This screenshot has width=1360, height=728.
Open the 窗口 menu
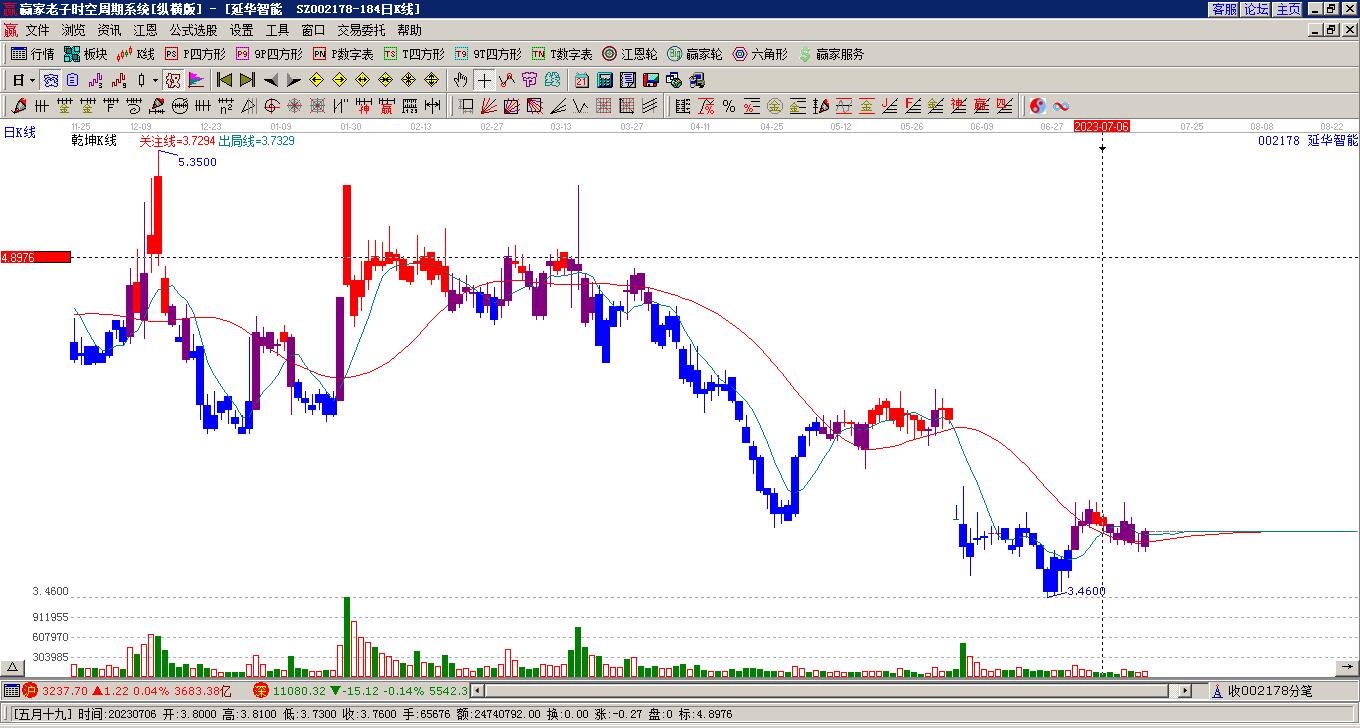point(313,31)
